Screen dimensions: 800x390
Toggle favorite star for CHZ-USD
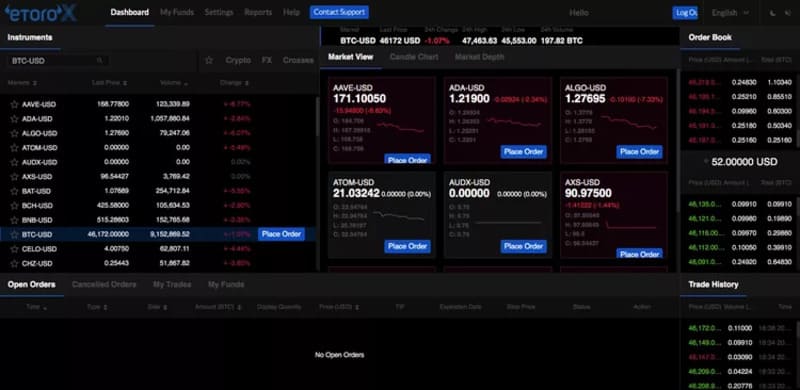click(14, 263)
